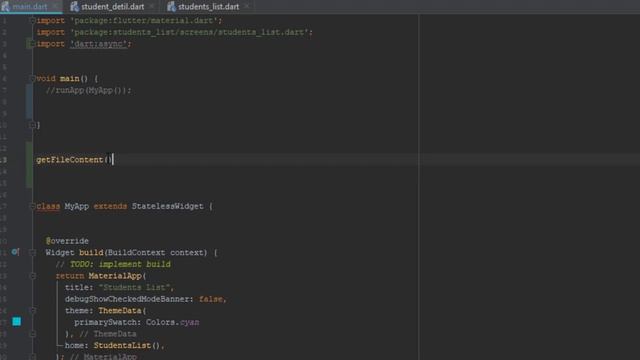640x360 pixels.
Task: Open the student_detil.dart tab
Action: click(x=112, y=7)
